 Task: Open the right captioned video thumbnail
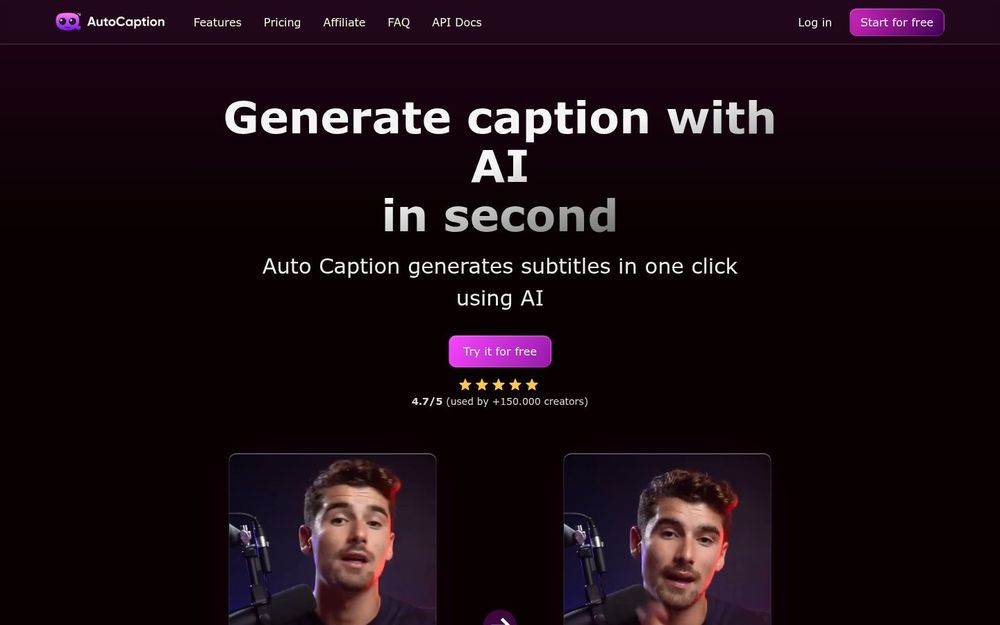[667, 540]
